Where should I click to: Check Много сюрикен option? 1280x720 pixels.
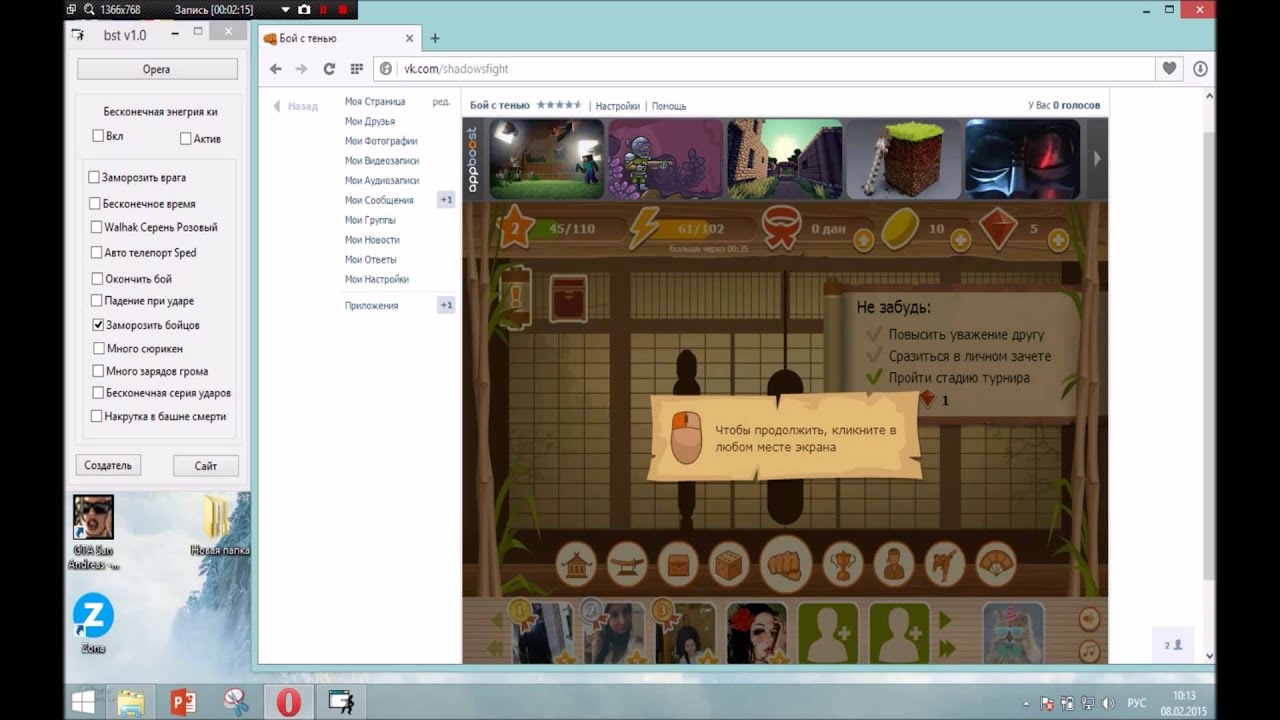[x=98, y=348]
